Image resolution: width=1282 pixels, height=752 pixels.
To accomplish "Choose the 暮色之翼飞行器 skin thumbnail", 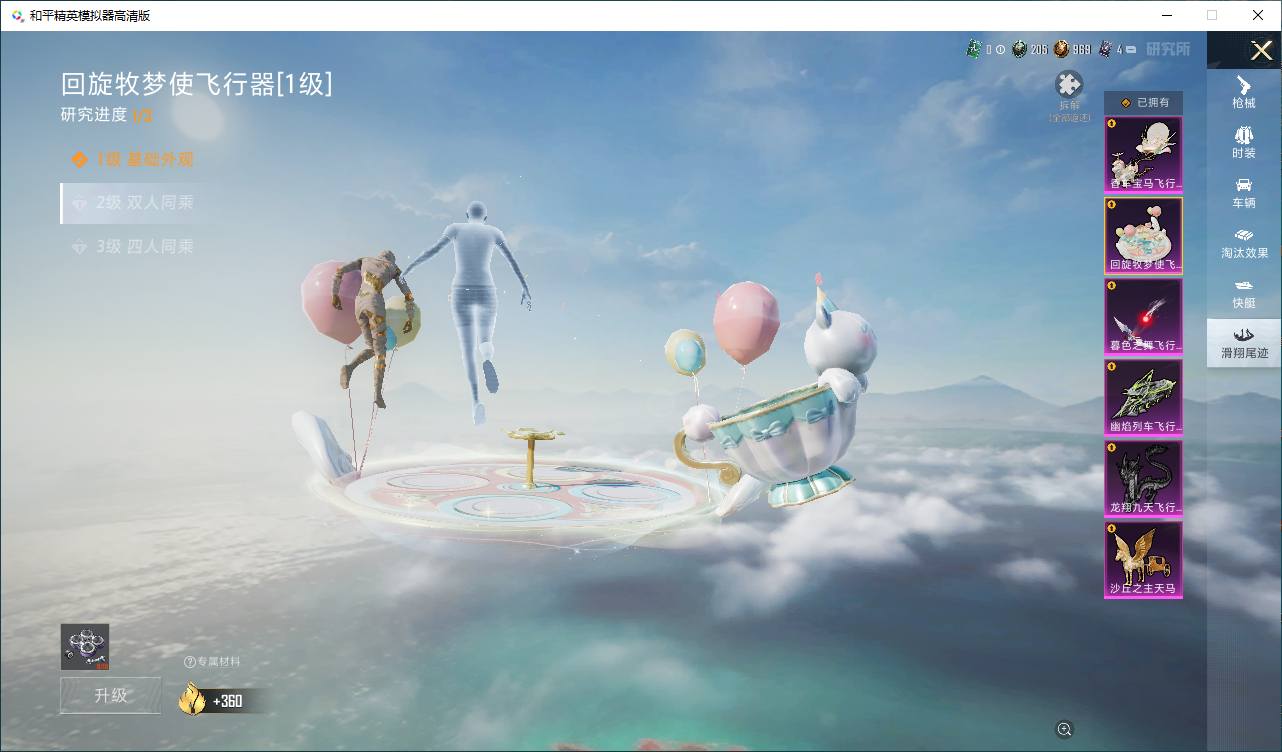I will [x=1143, y=316].
